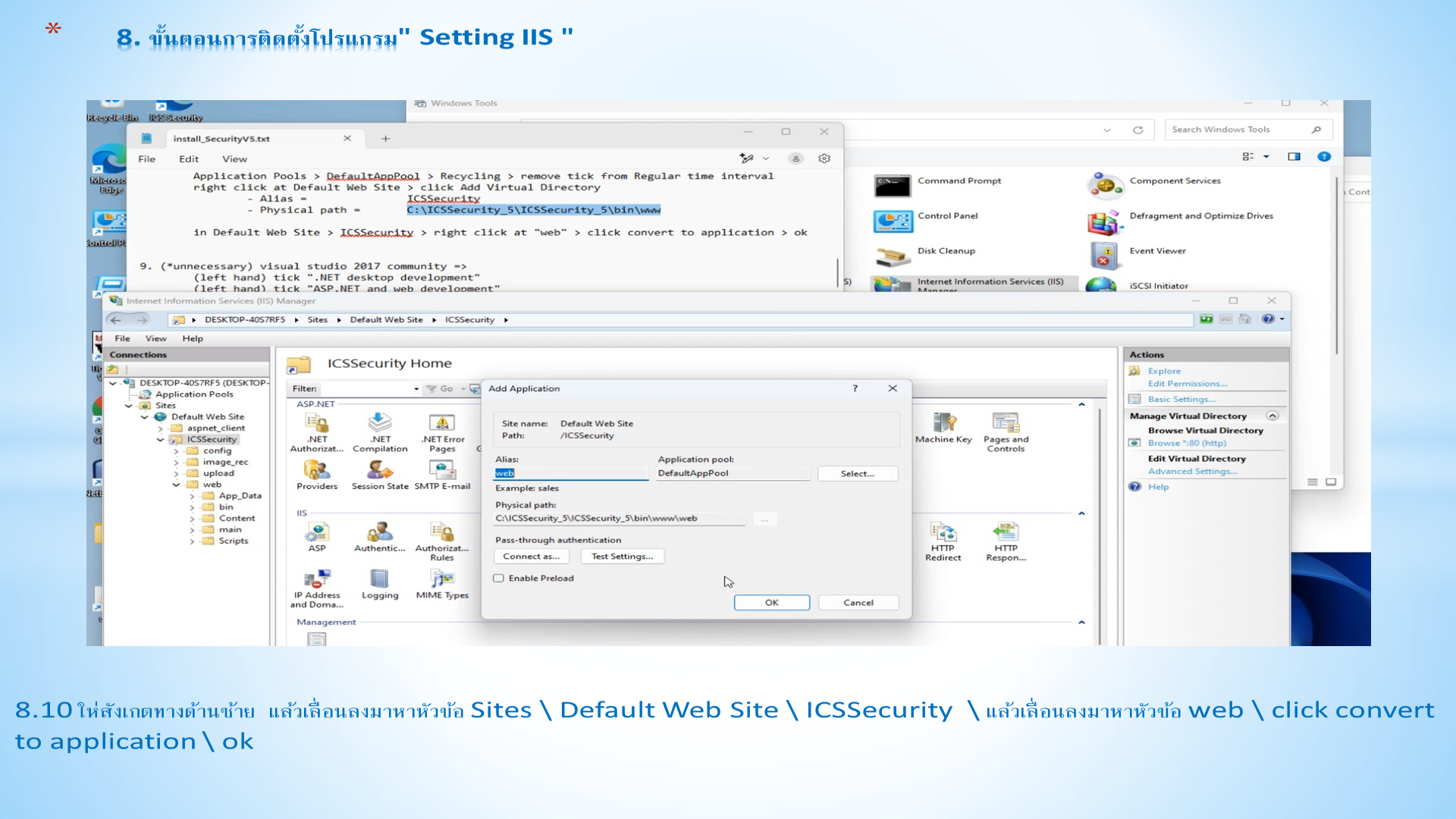Open Defragment and Optimize Drives tool
The image size is (1456, 819).
coord(1181,219)
